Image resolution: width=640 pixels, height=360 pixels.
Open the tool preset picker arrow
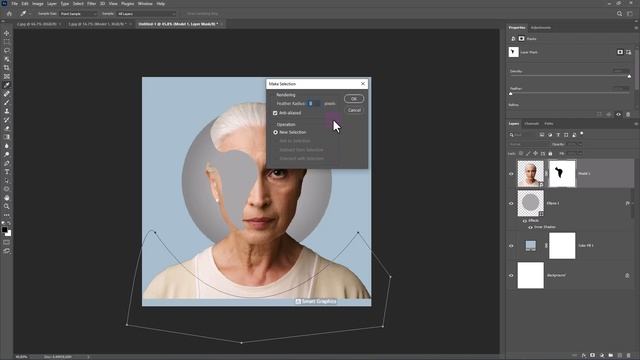(30, 13)
